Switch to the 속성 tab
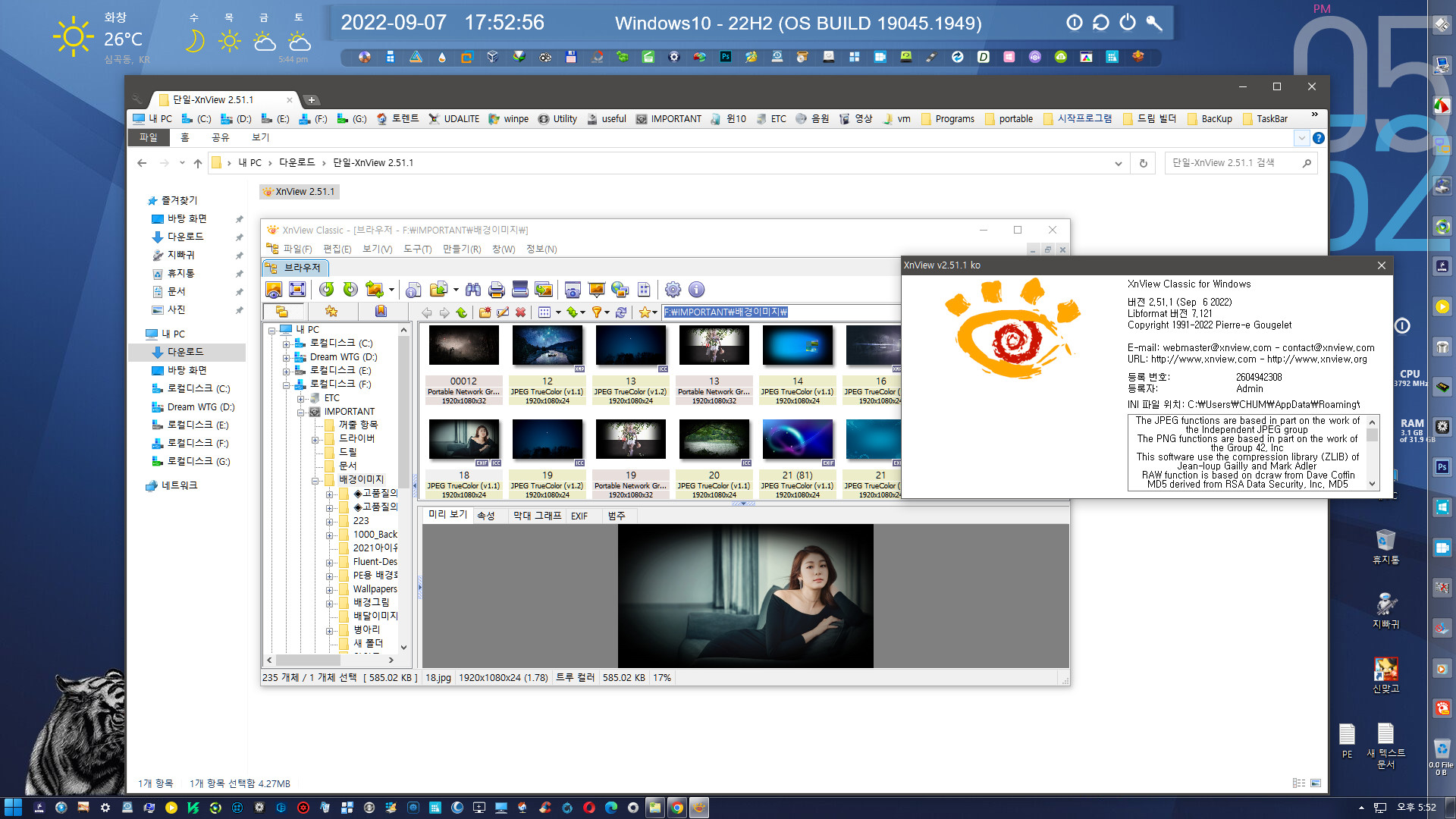 (486, 516)
